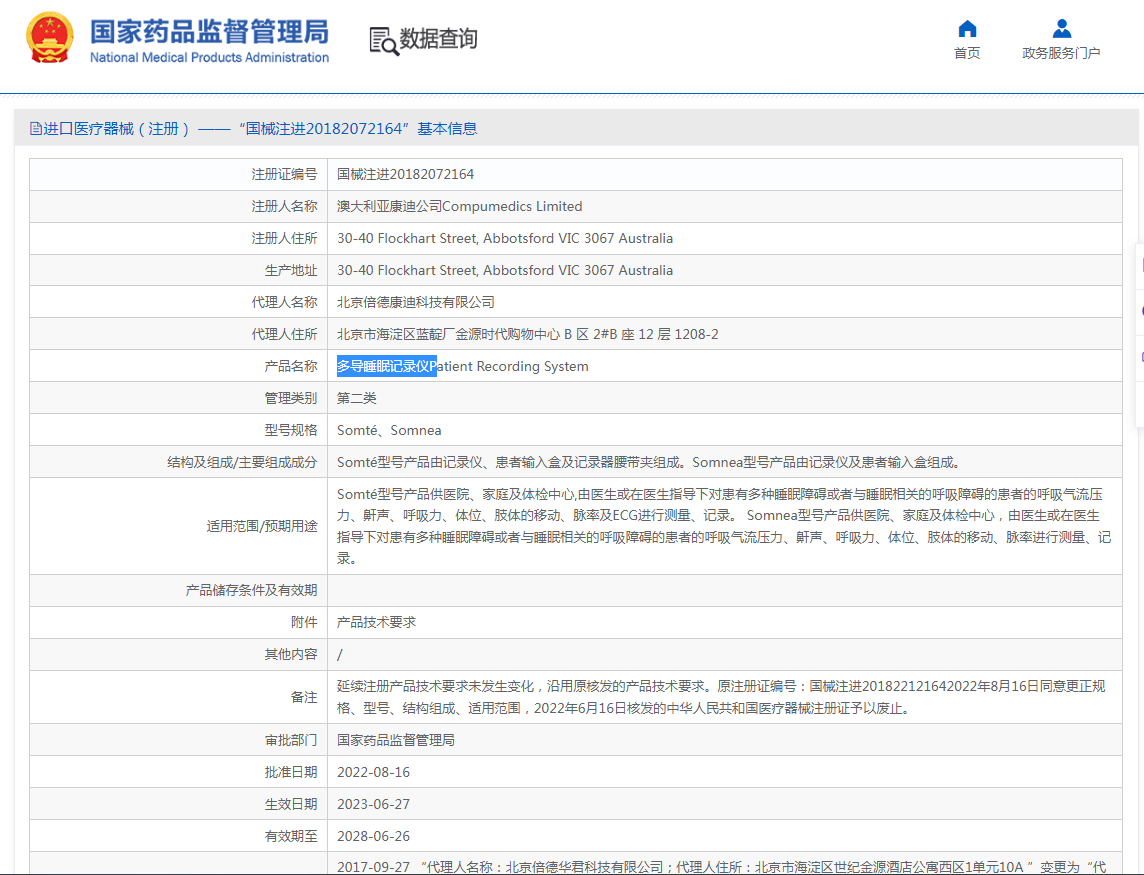Click the 有效期至 row label
Viewport: 1144px width, 875px height.
pos(291,836)
